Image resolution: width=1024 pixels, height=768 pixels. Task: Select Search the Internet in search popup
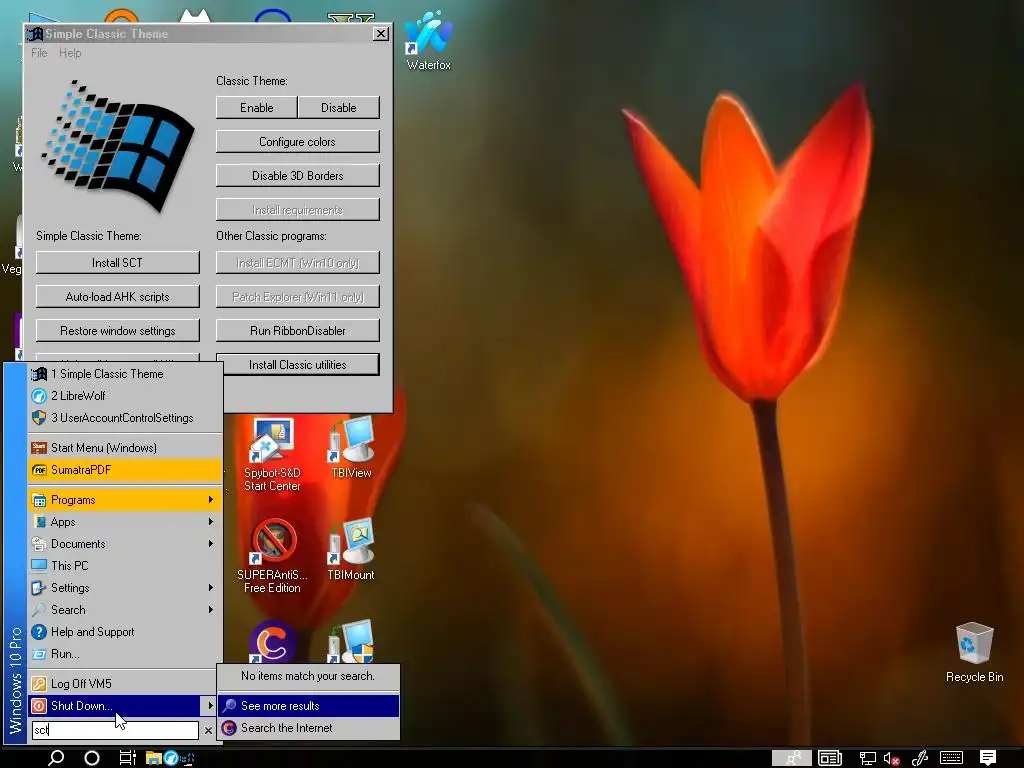pos(308,728)
